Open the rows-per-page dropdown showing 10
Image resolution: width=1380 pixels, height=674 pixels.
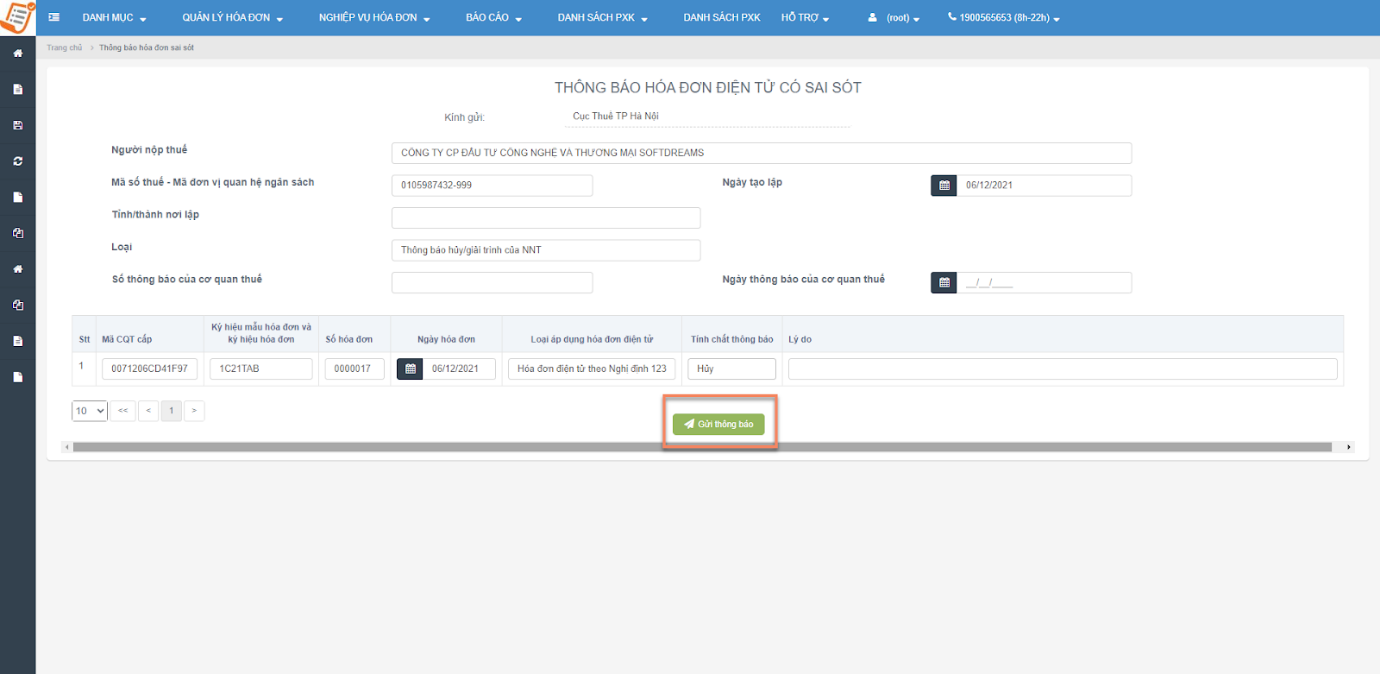coord(89,411)
